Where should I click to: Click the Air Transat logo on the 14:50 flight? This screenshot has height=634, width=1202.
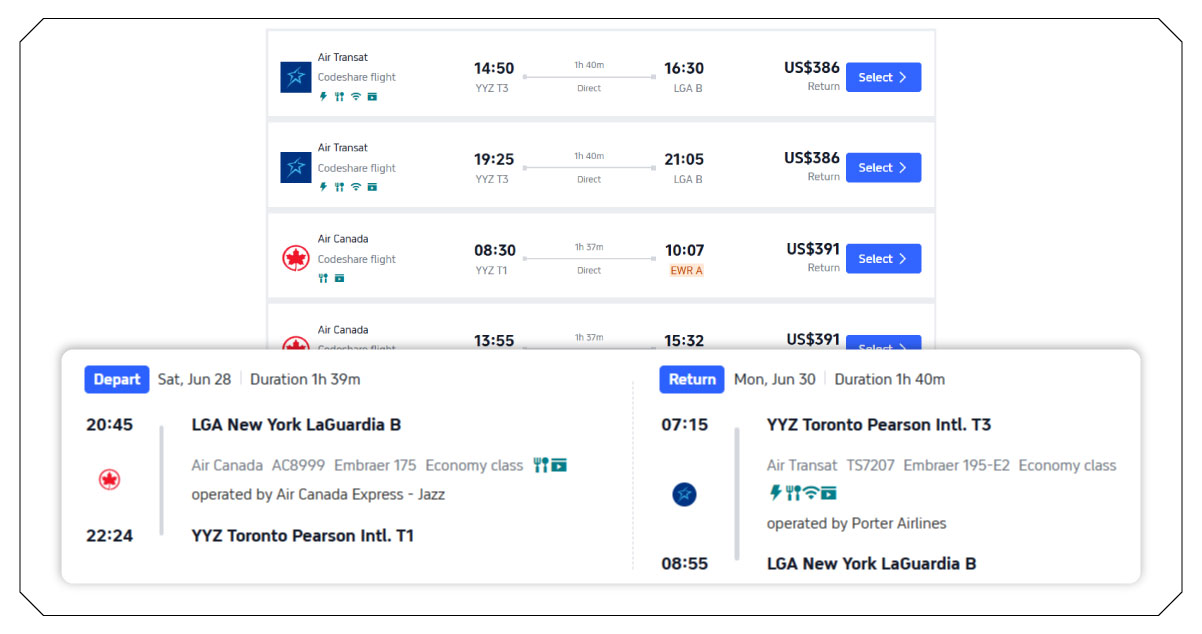[296, 77]
